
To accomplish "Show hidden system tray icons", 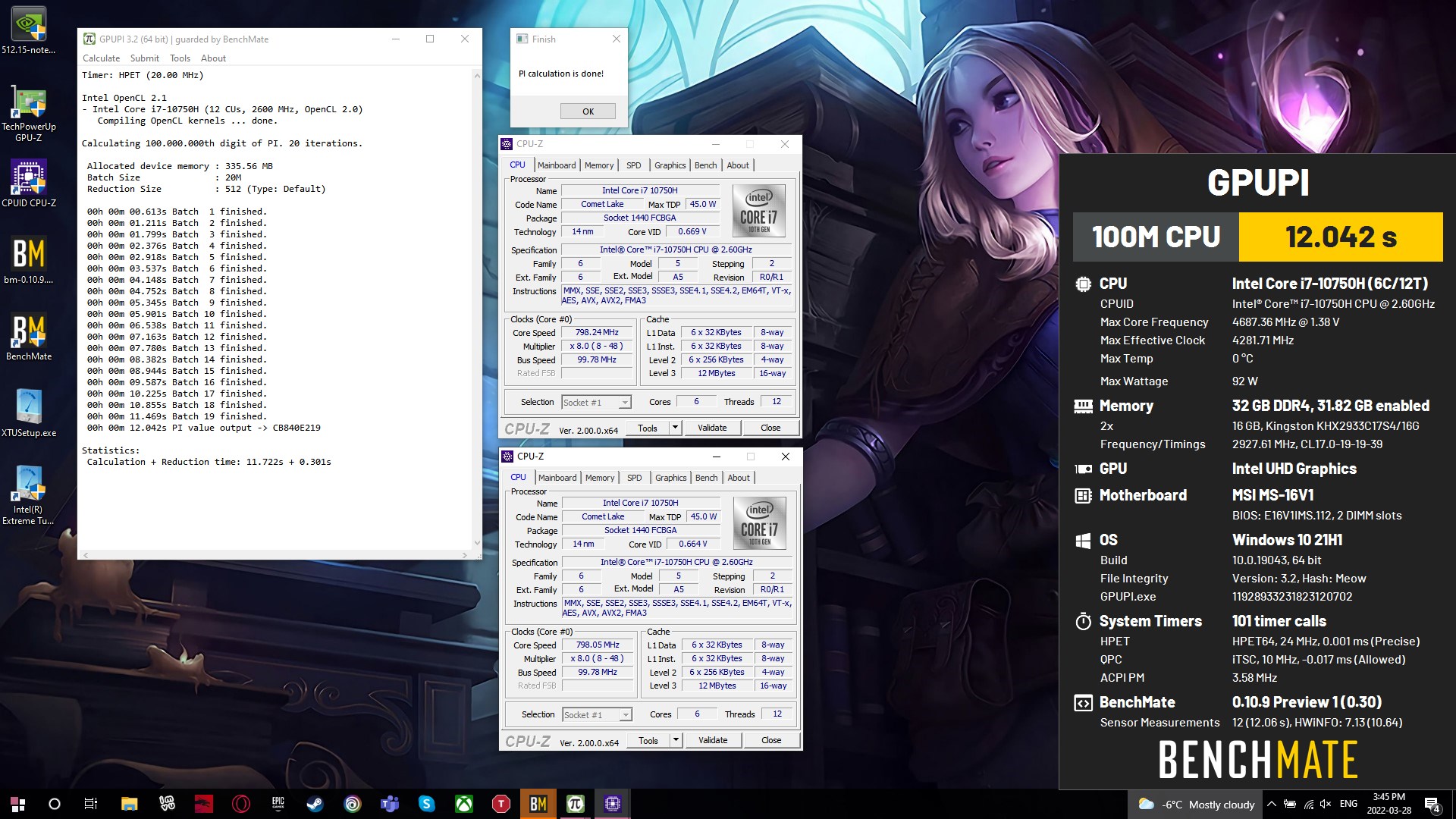I will 1272,804.
